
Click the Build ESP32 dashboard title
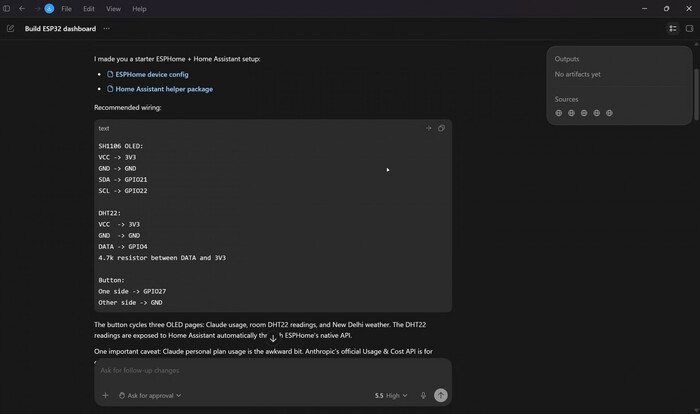click(60, 29)
